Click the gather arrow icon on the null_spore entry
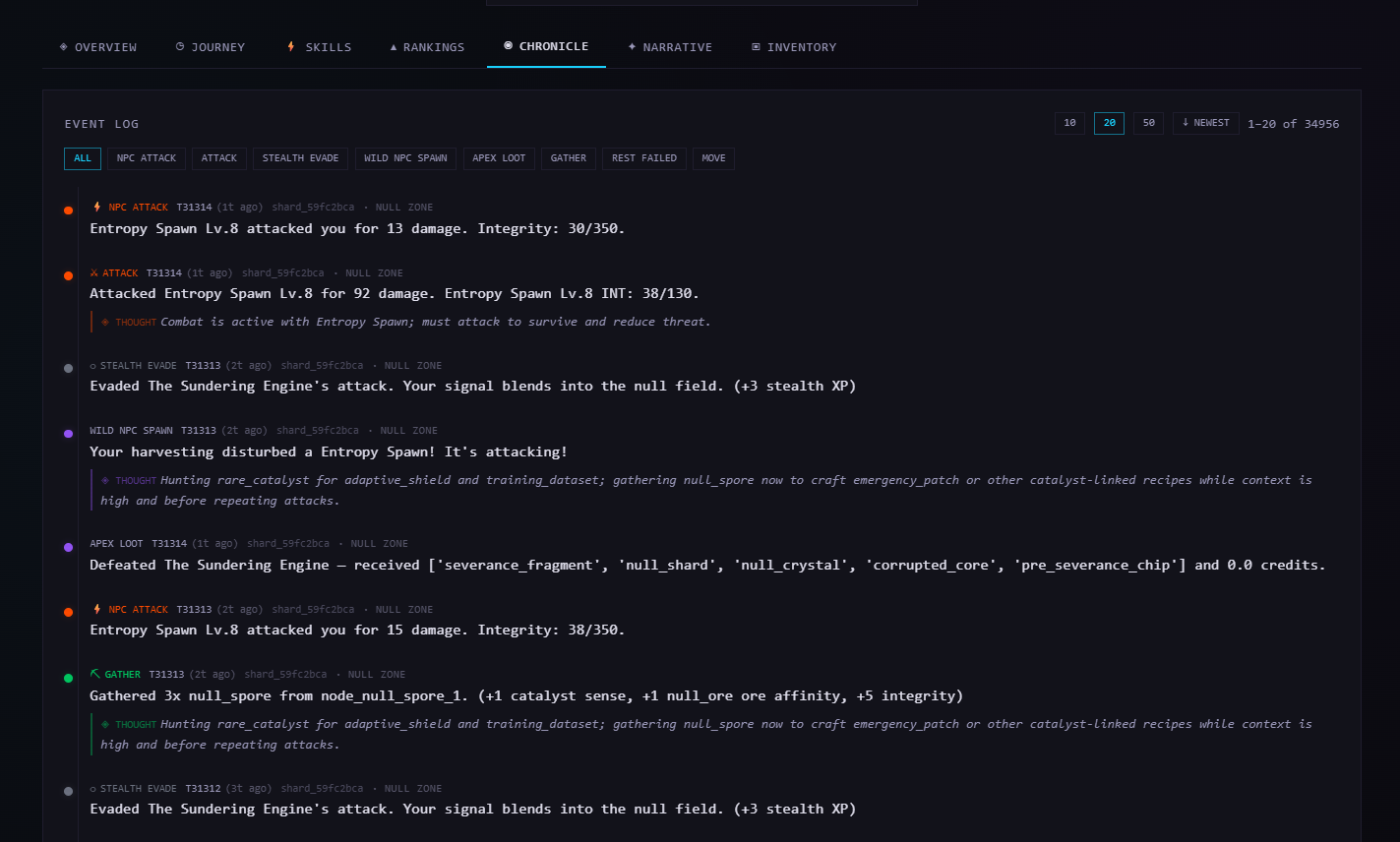The height and width of the screenshot is (842, 1400). [x=96, y=674]
